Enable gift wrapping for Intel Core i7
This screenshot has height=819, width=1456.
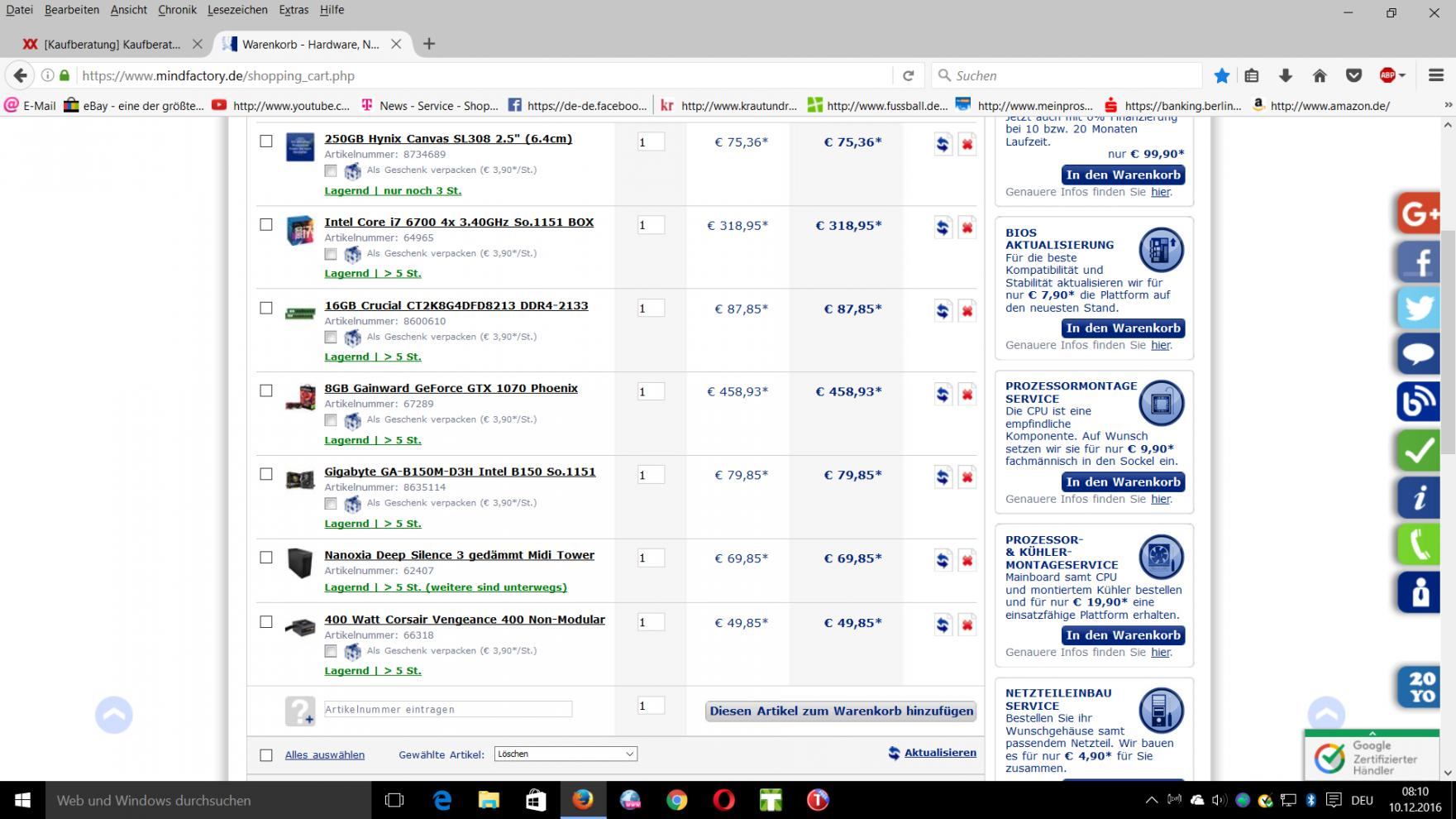[x=331, y=254]
